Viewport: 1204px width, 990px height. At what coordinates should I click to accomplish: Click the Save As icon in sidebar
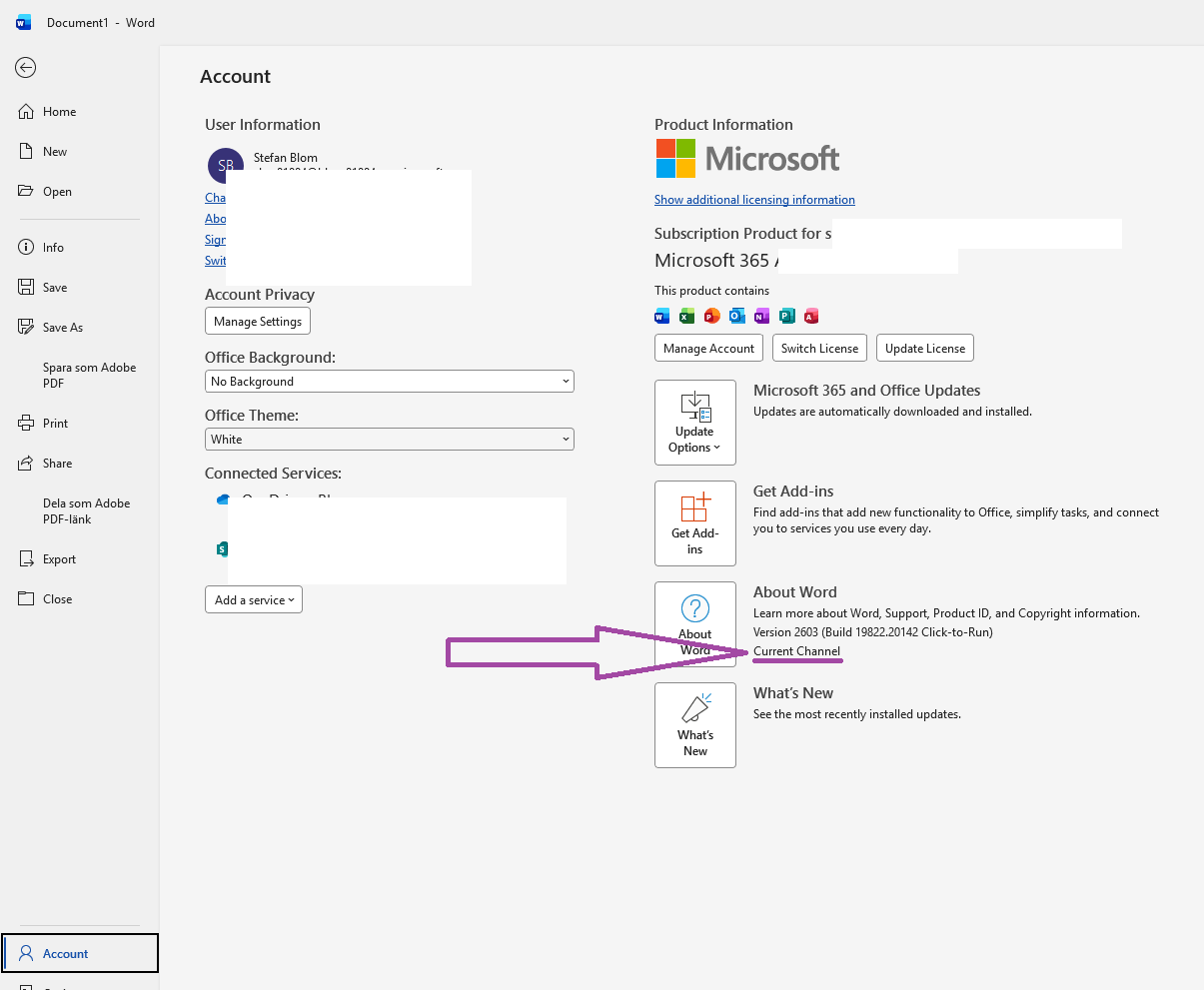point(27,328)
